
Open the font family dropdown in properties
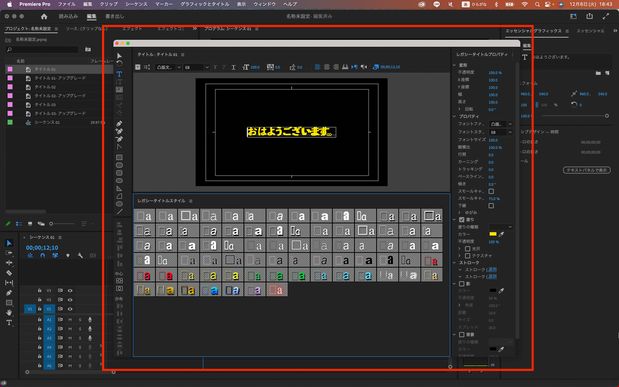[501, 124]
